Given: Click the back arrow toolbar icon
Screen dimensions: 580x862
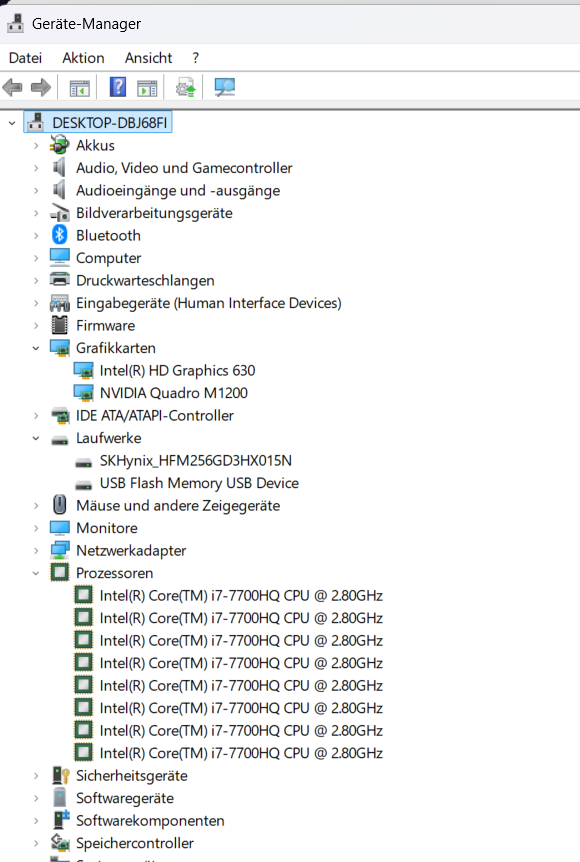Looking at the screenshot, I should [x=13, y=87].
